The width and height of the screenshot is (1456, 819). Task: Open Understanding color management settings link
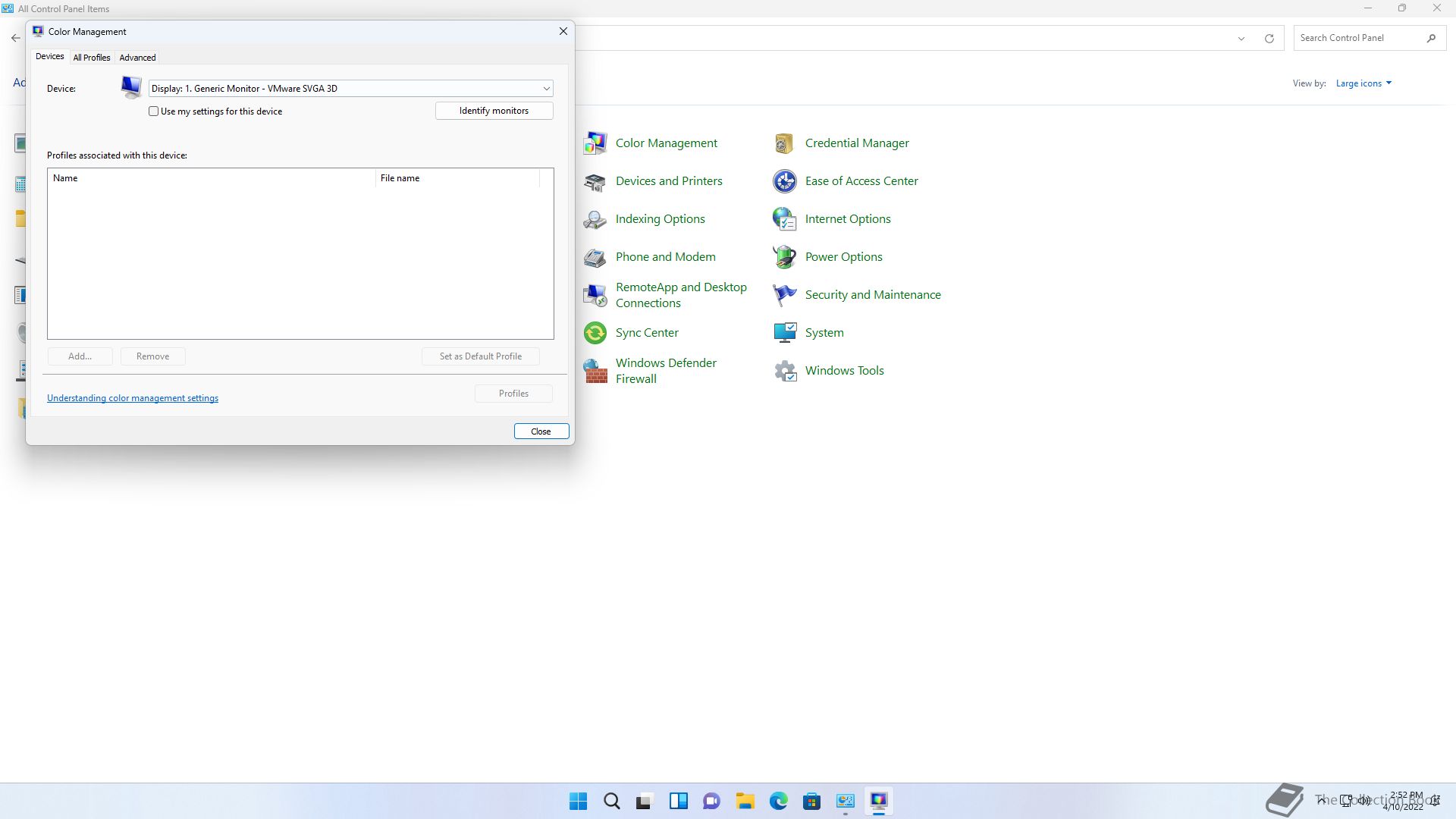coord(133,398)
